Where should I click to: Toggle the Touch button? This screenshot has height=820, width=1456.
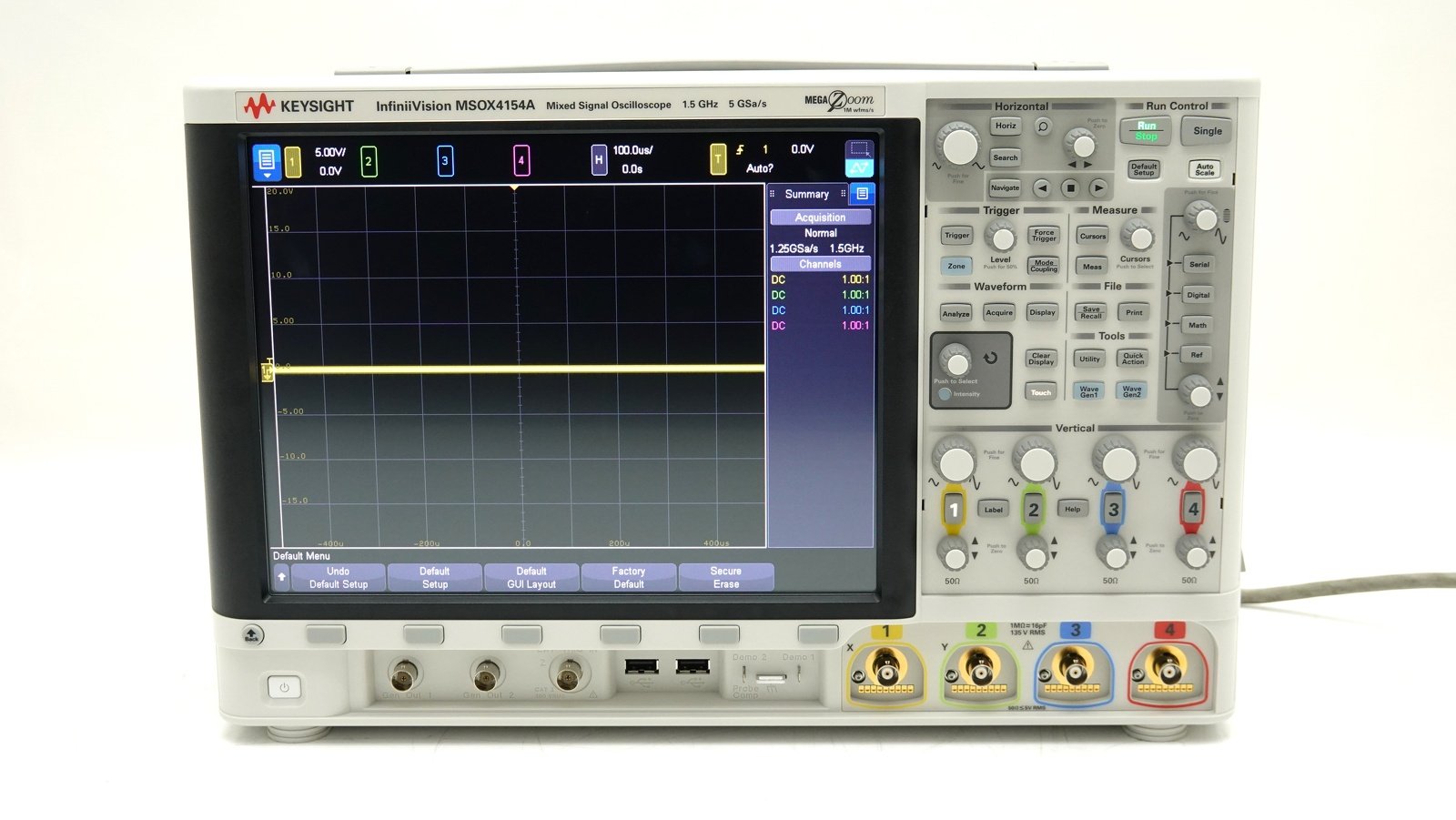pos(1041,393)
